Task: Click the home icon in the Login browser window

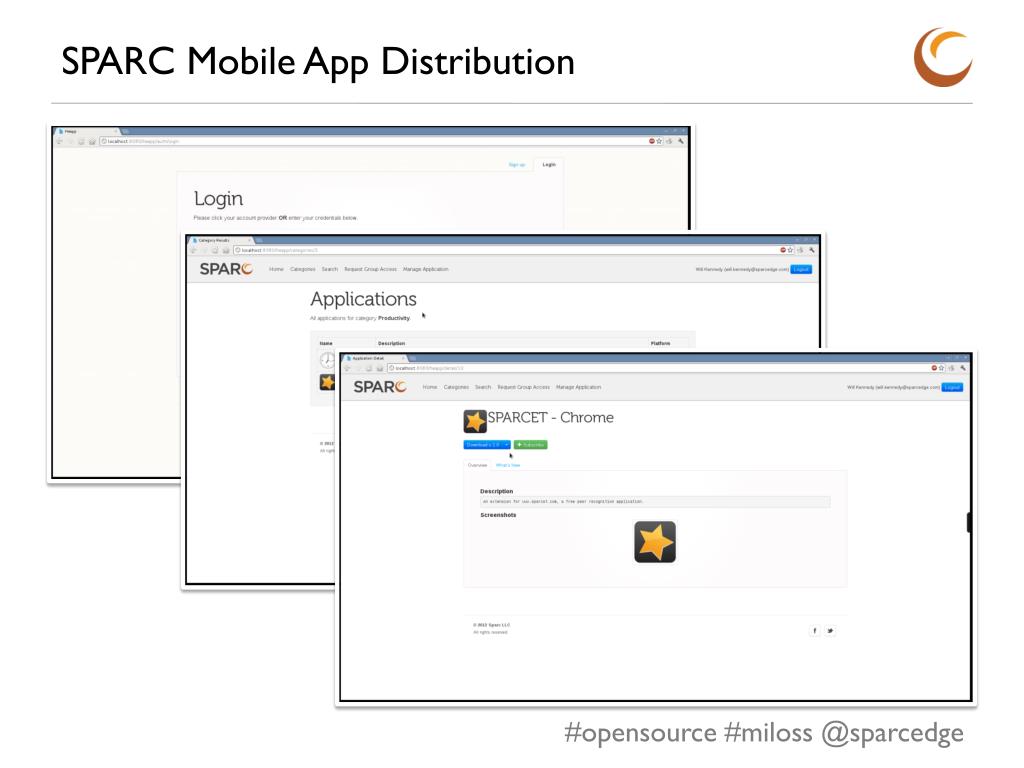Action: (92, 141)
